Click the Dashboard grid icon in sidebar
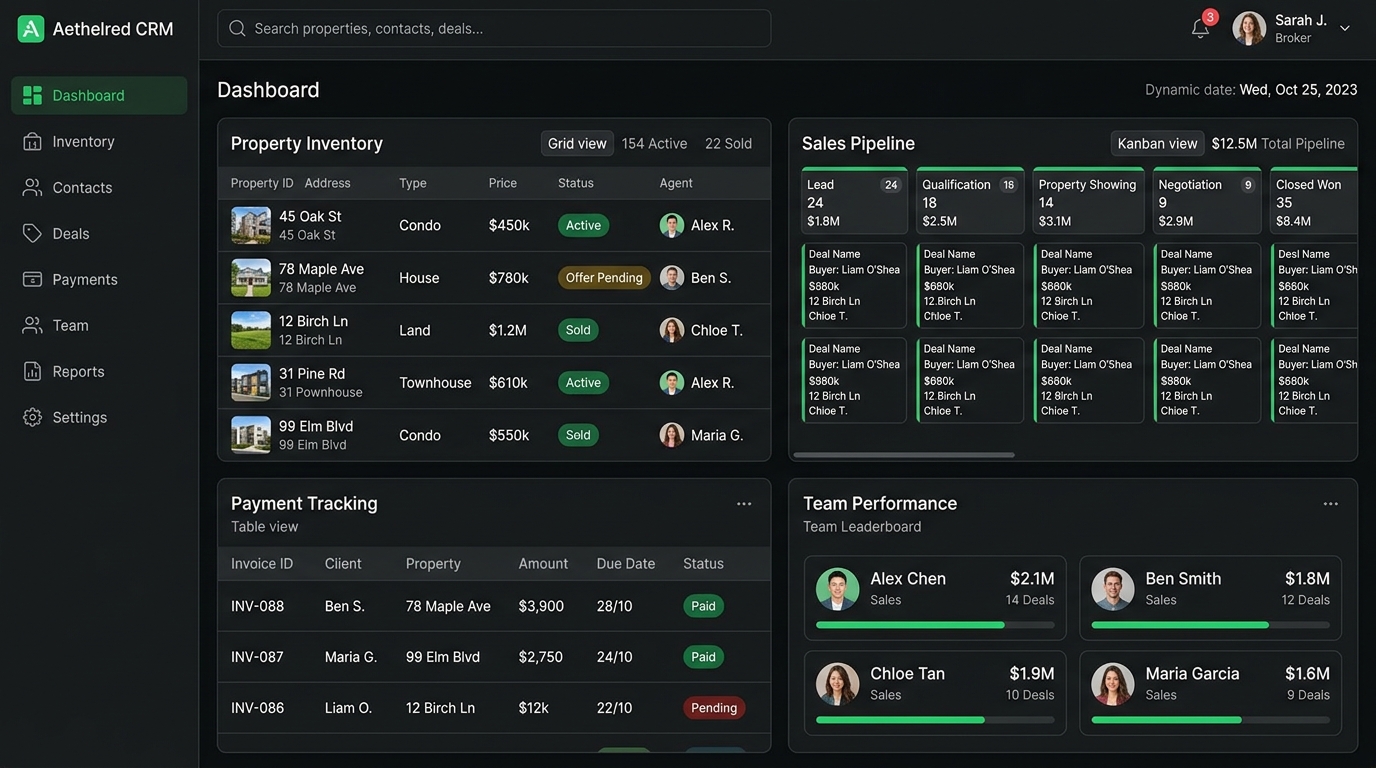This screenshot has width=1376, height=768. 32,95
